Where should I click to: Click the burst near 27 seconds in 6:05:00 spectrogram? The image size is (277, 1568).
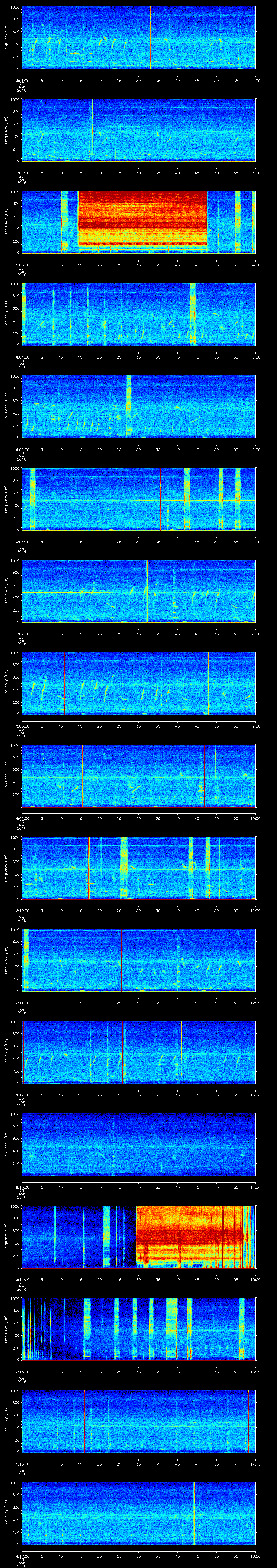128,406
